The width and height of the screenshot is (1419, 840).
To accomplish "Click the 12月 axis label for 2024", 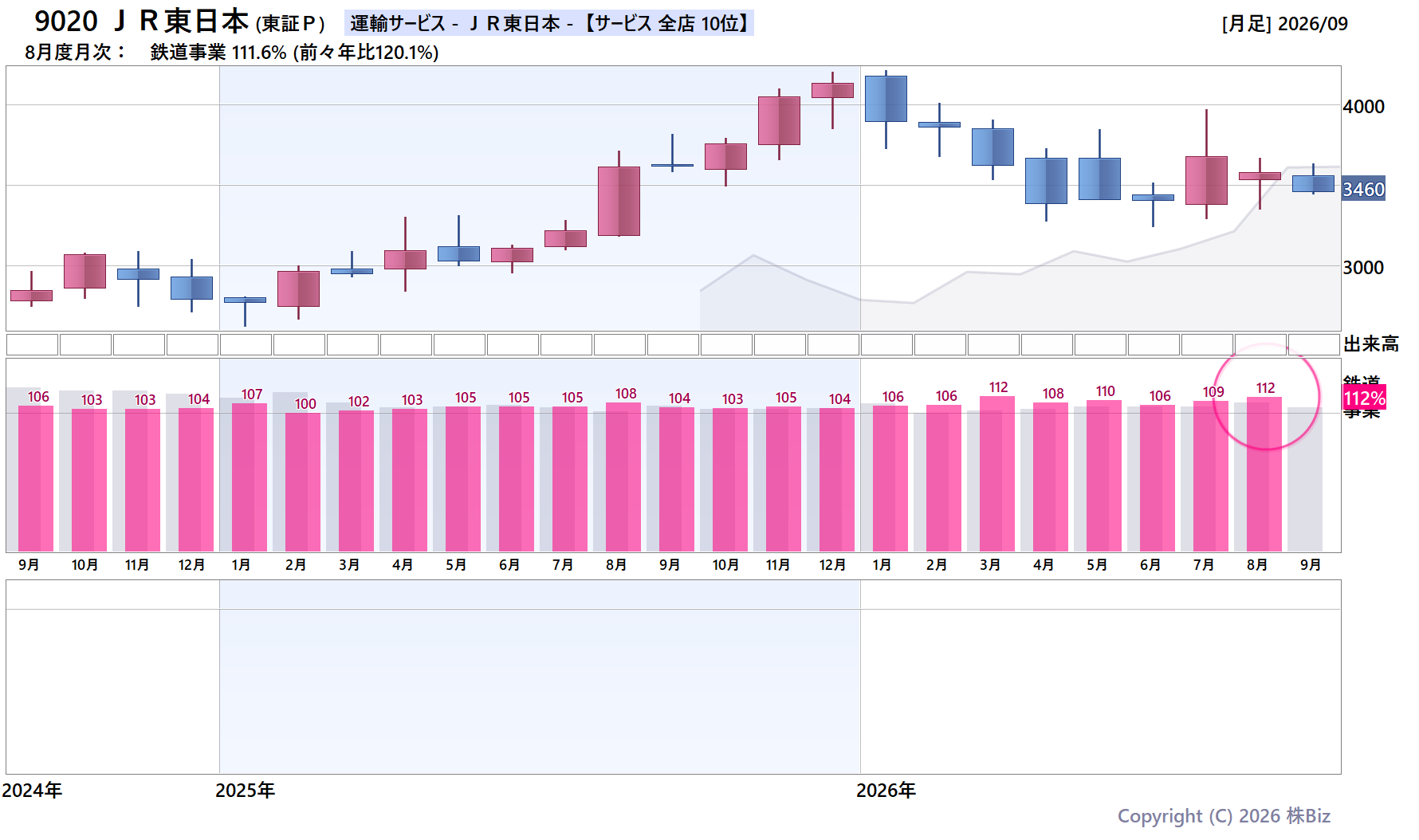I will (191, 565).
